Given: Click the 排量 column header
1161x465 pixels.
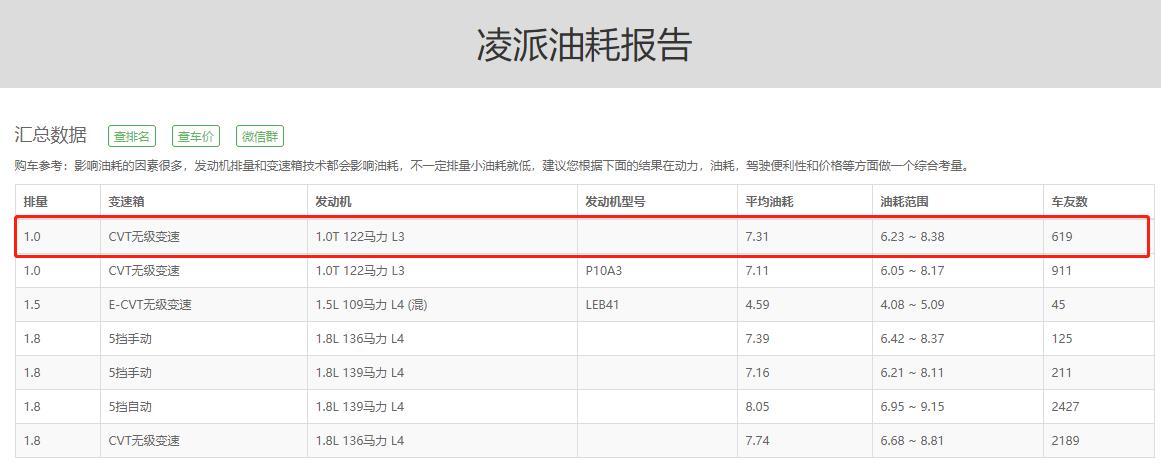Looking at the screenshot, I should tap(36, 201).
